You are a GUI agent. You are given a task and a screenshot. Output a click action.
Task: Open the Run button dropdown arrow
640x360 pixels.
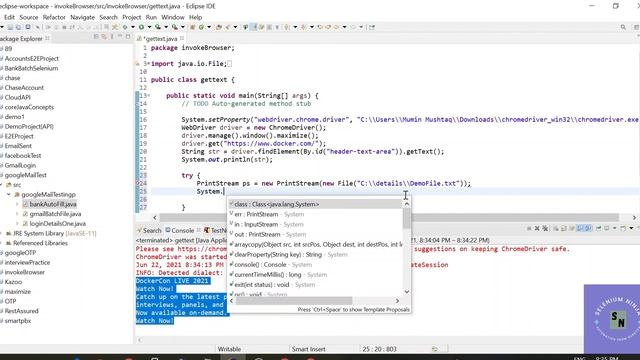tap(149, 27)
